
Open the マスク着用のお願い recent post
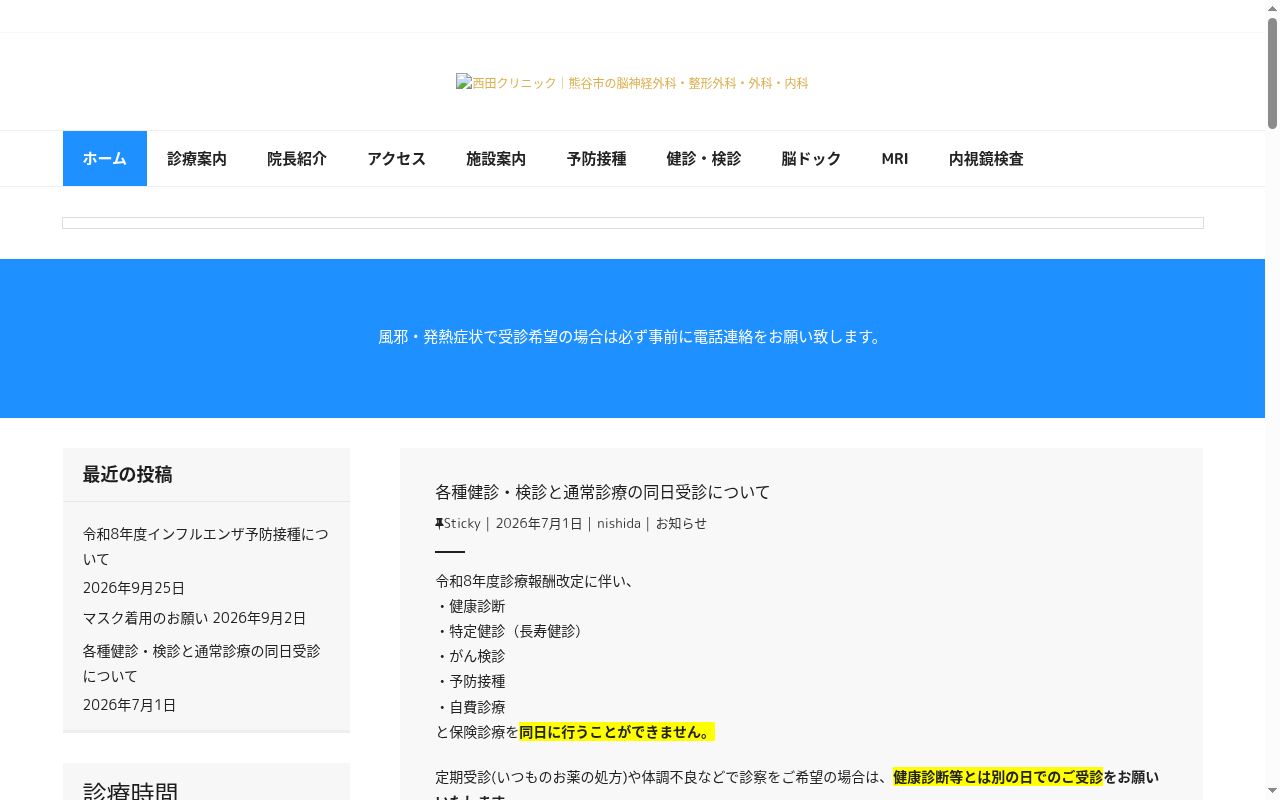pyautogui.click(x=146, y=618)
